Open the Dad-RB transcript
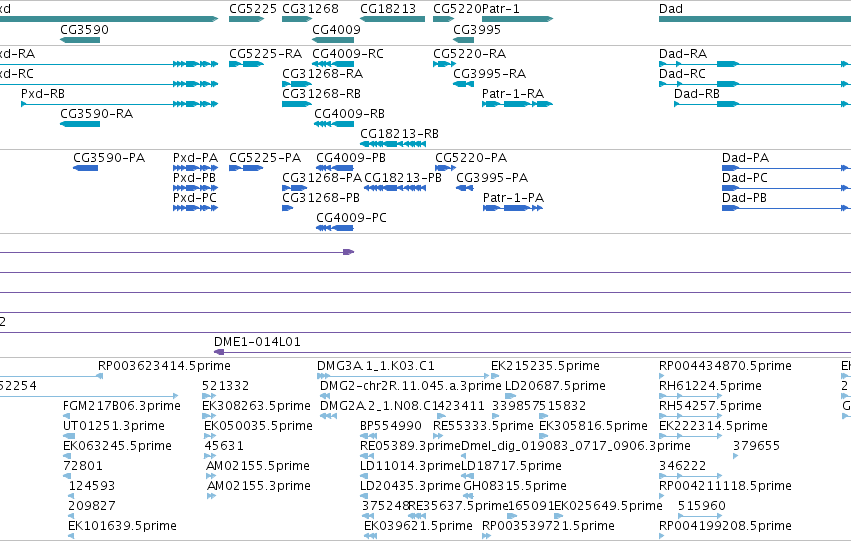The image size is (851, 541). [x=763, y=104]
